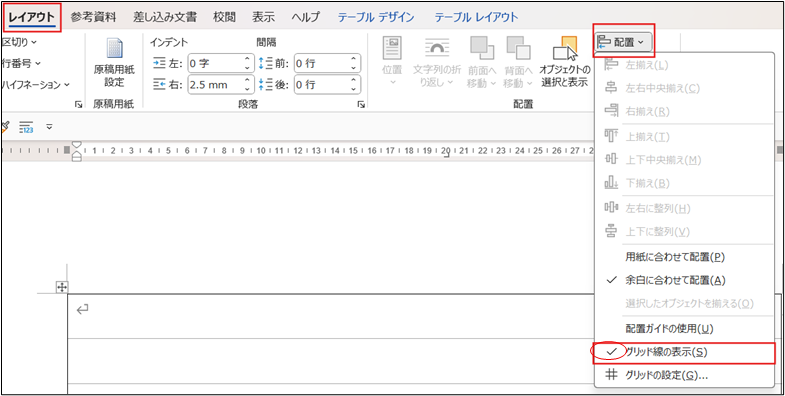Expand the 区切り dropdown
Viewport: 785px width, 396px height.
[x=19, y=42]
